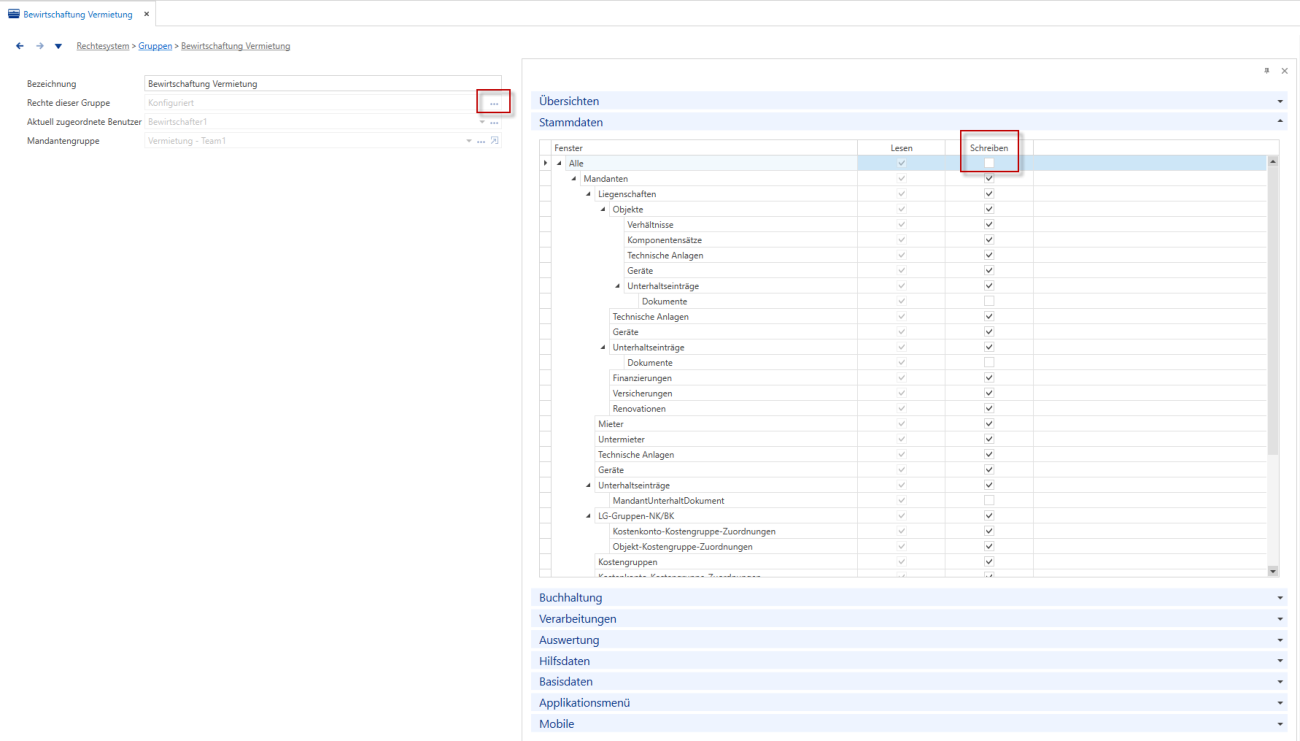
Task: Collapse the Stammdaten section
Action: tap(911, 122)
